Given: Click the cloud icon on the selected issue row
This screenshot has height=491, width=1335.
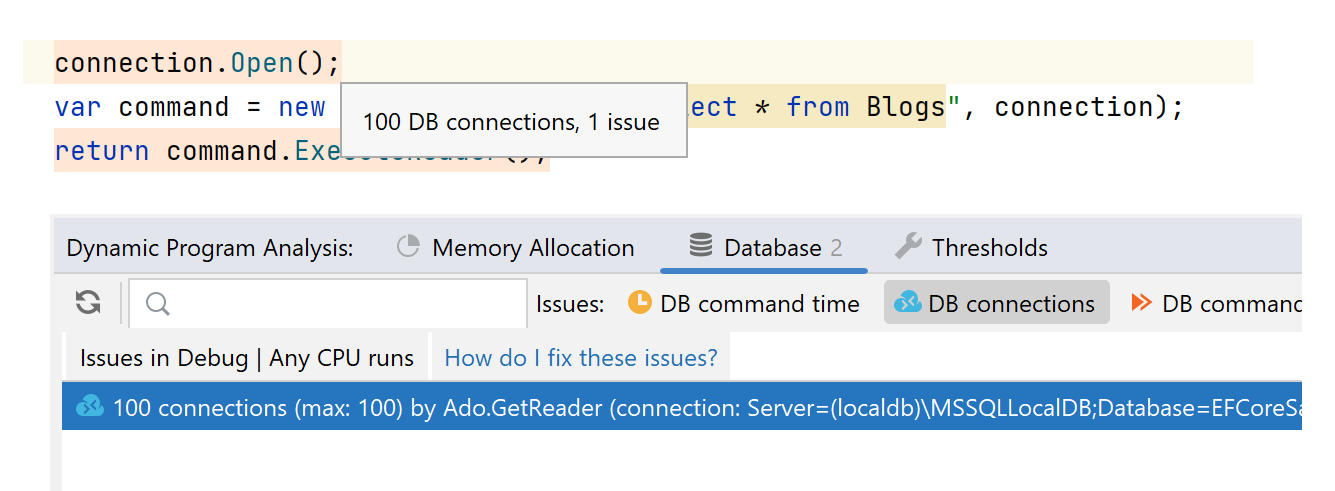Looking at the screenshot, I should tap(90, 407).
